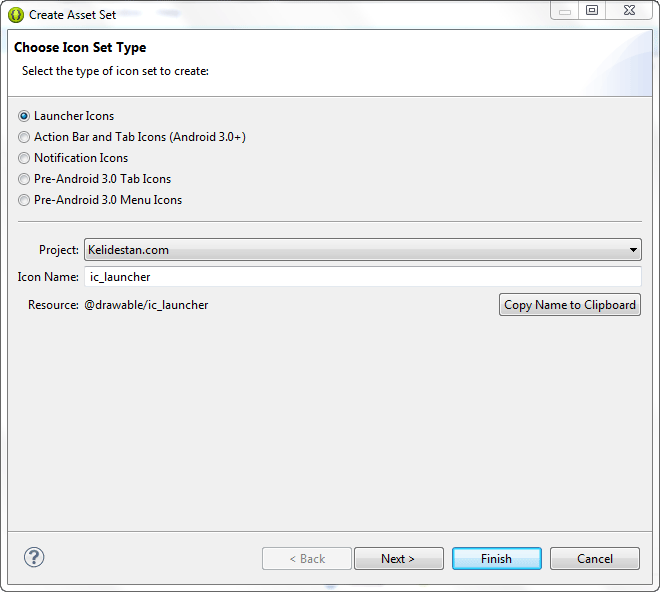Click the Create Asset Set title icon
Viewport: 660px width, 592px height.
[16, 15]
